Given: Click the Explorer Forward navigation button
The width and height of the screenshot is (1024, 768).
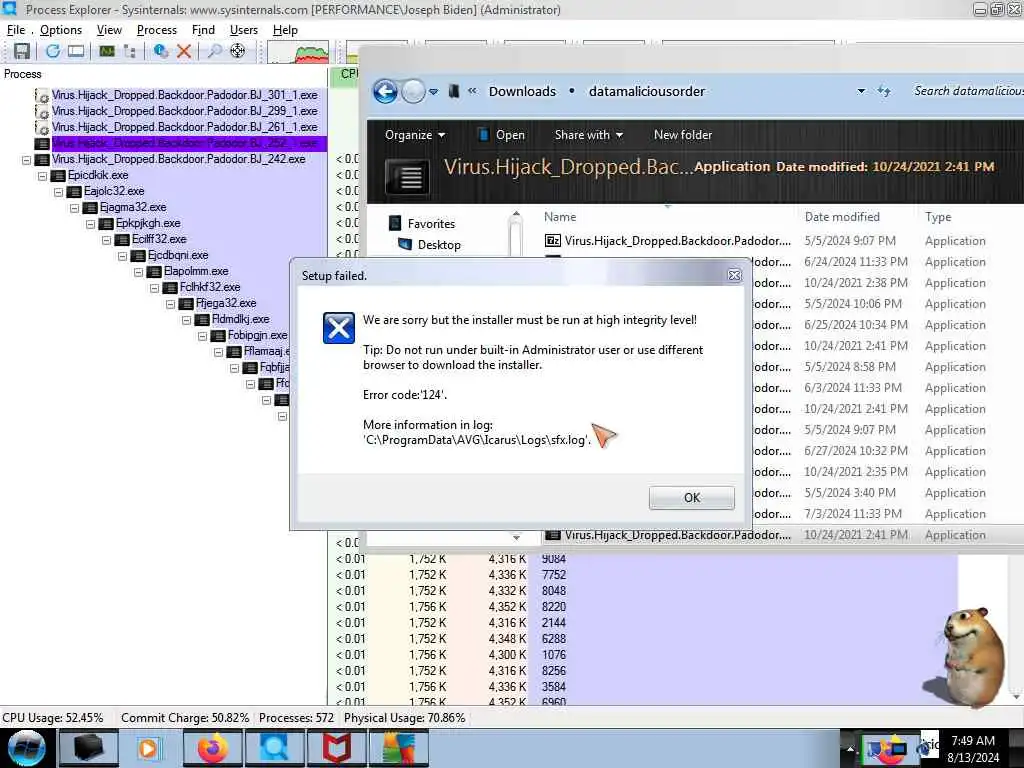Looking at the screenshot, I should [413, 91].
